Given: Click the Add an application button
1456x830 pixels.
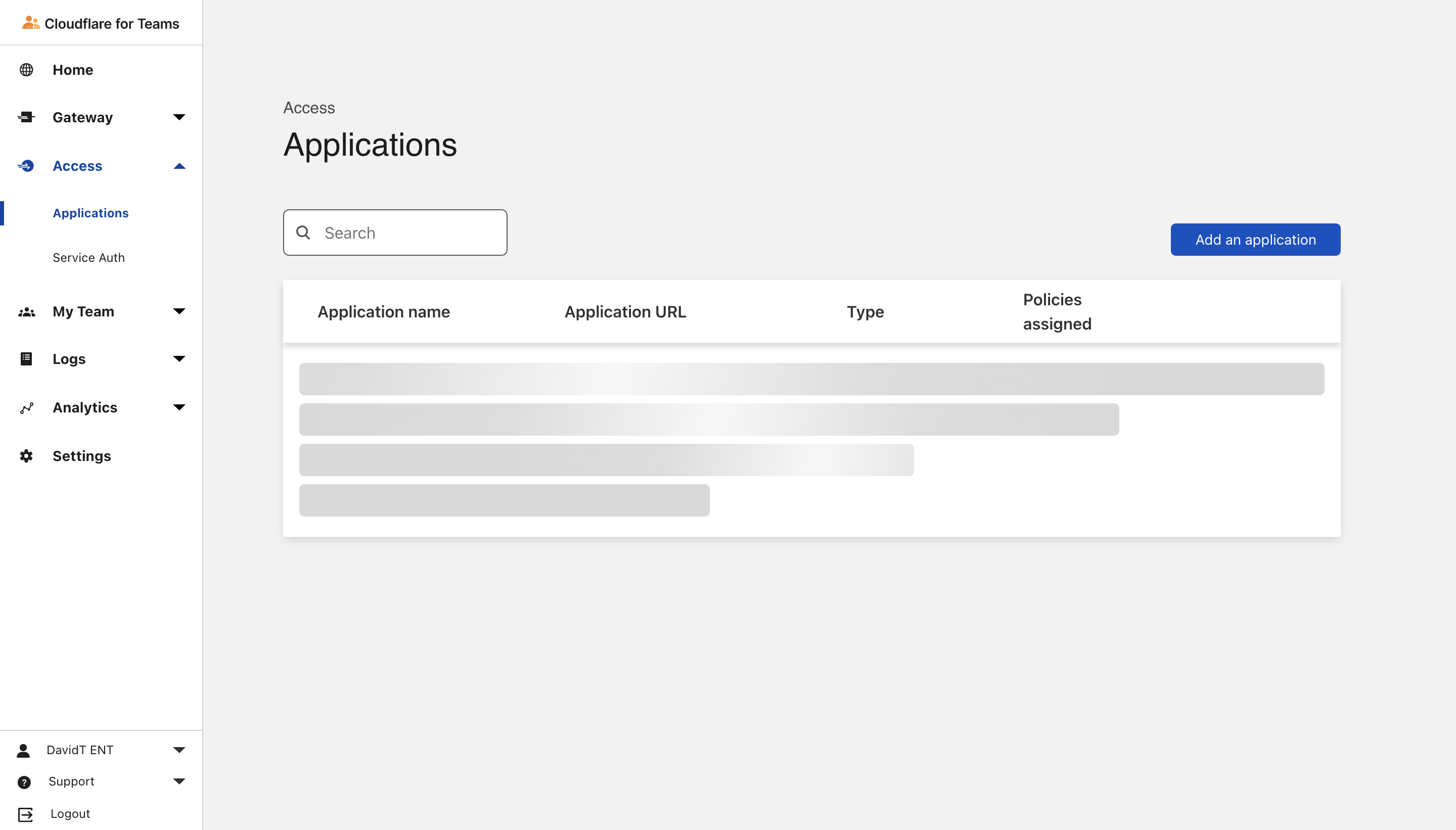Looking at the screenshot, I should point(1255,239).
